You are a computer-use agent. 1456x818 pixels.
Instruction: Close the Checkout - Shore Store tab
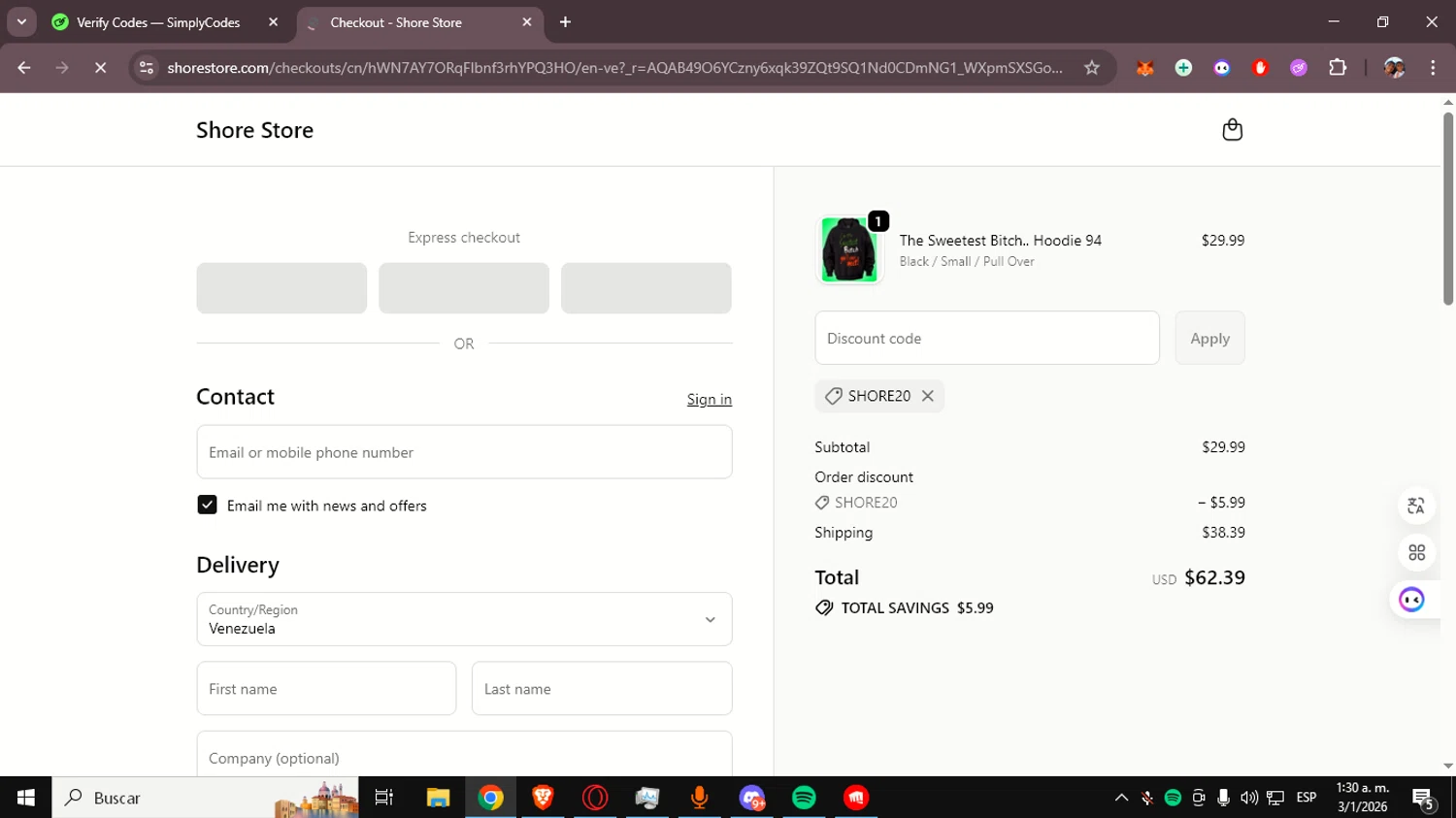tap(527, 22)
